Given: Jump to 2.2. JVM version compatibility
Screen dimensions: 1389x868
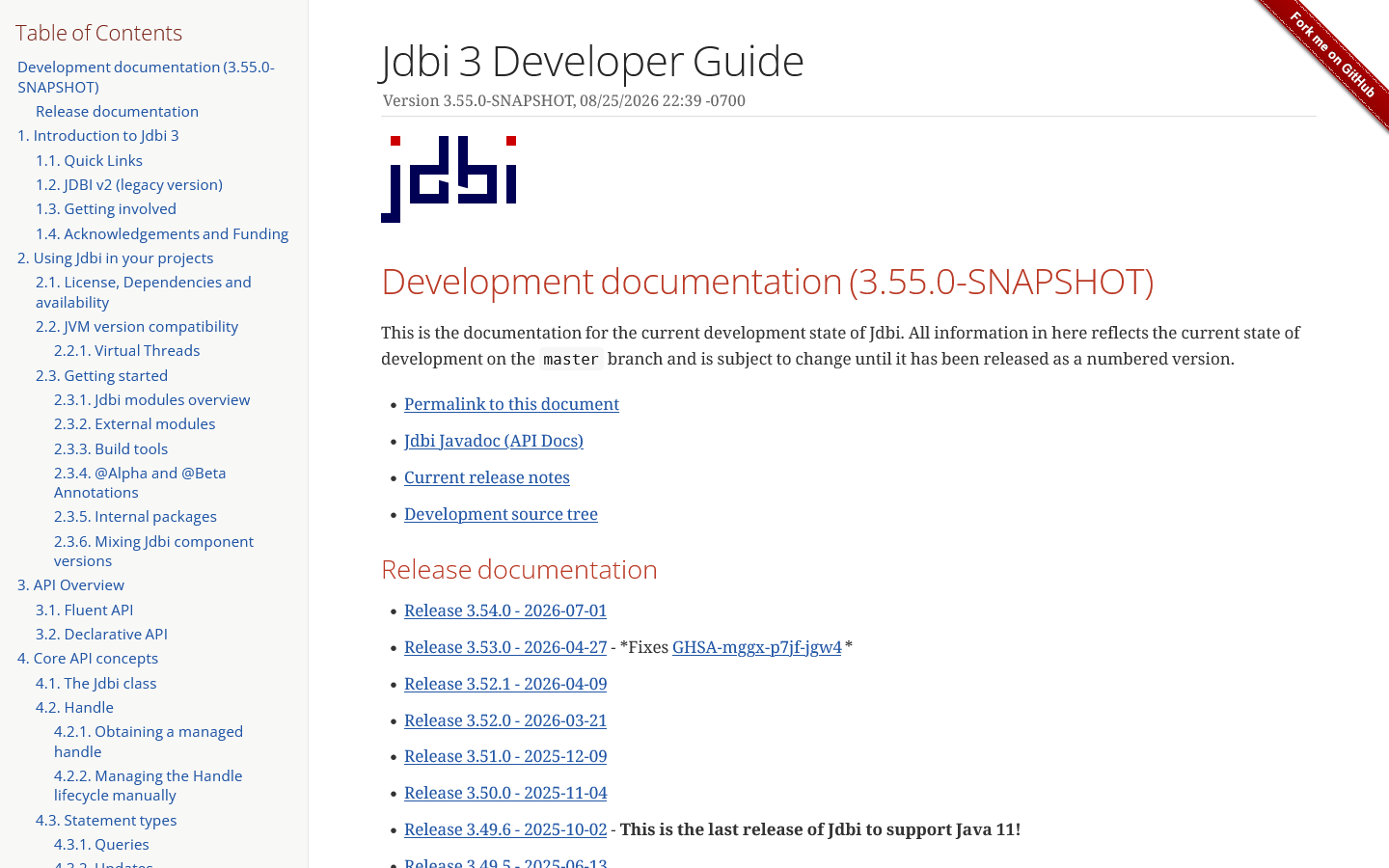Looking at the screenshot, I should click(x=137, y=327).
